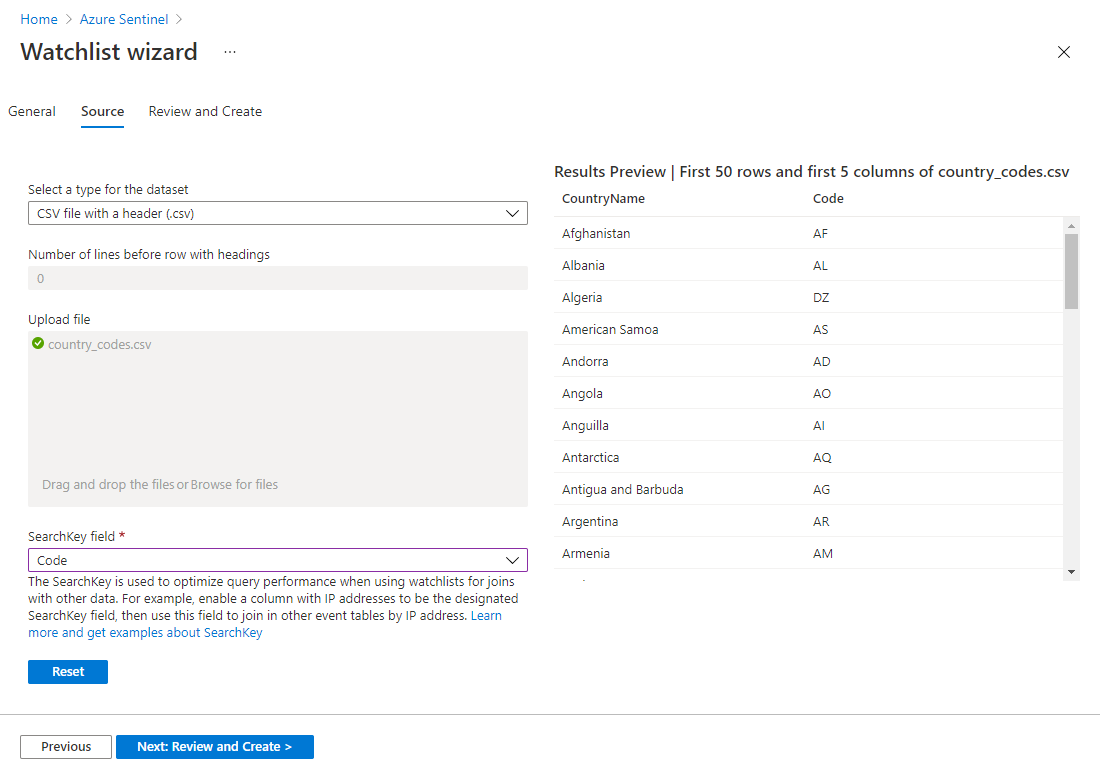The image size is (1100, 779).
Task: Proceed with Next: Review and Create
Action: pos(214,747)
